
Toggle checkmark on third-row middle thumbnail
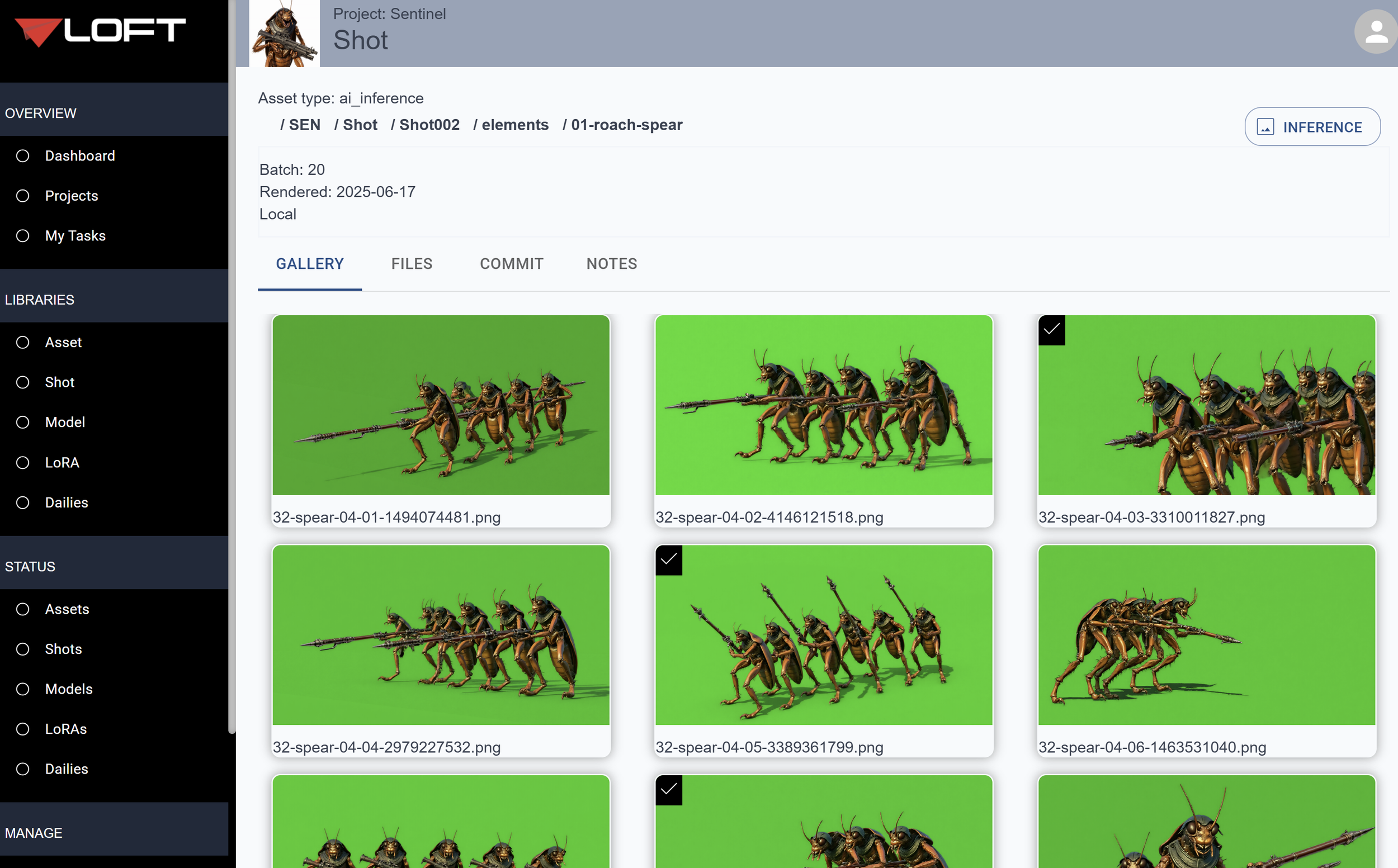click(669, 790)
